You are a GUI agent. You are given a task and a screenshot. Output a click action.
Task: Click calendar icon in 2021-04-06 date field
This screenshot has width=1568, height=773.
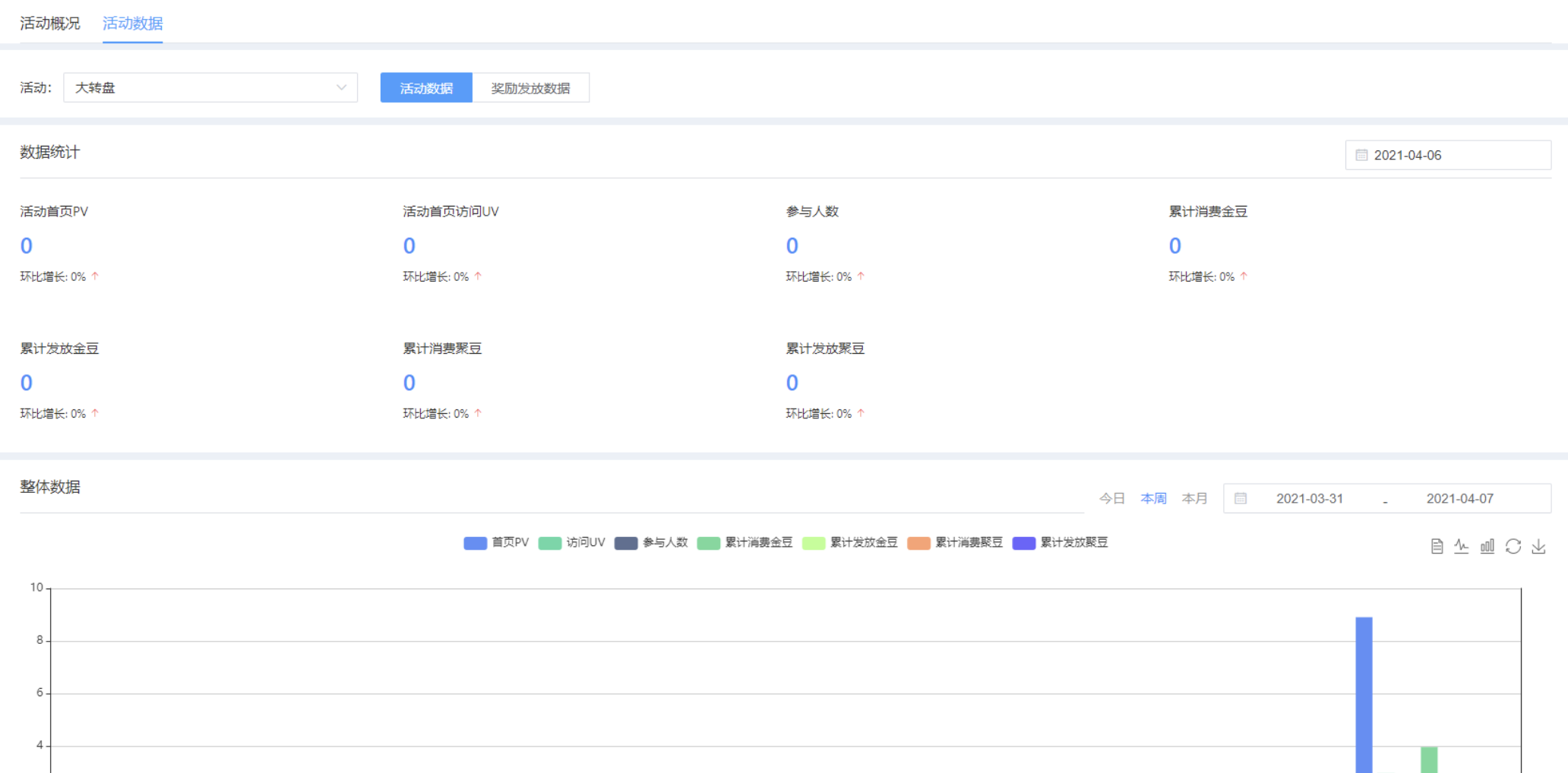pos(1361,155)
